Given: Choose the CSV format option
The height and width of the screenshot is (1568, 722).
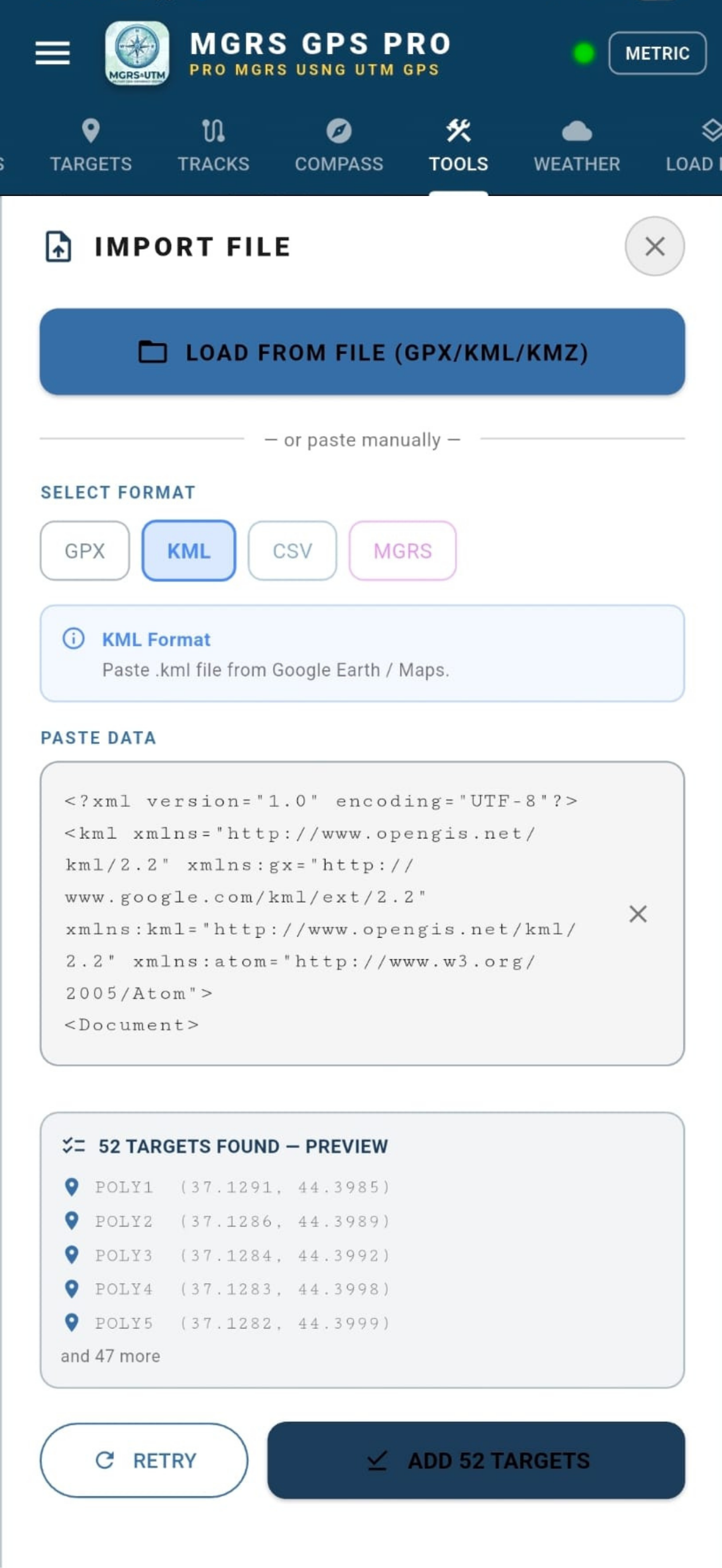Looking at the screenshot, I should click(292, 551).
